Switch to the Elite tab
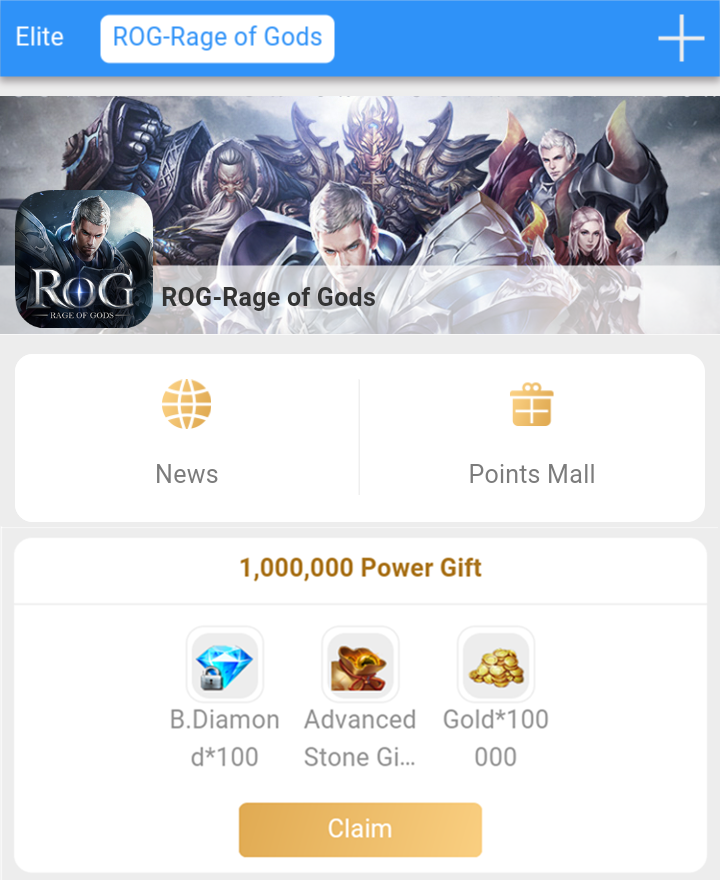This screenshot has height=880, width=720. click(x=39, y=37)
